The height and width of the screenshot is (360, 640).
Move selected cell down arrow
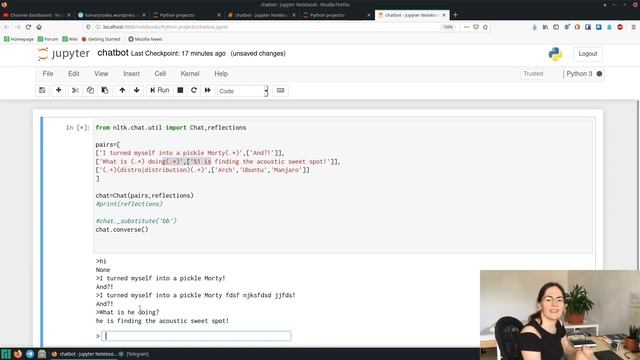coord(136,90)
